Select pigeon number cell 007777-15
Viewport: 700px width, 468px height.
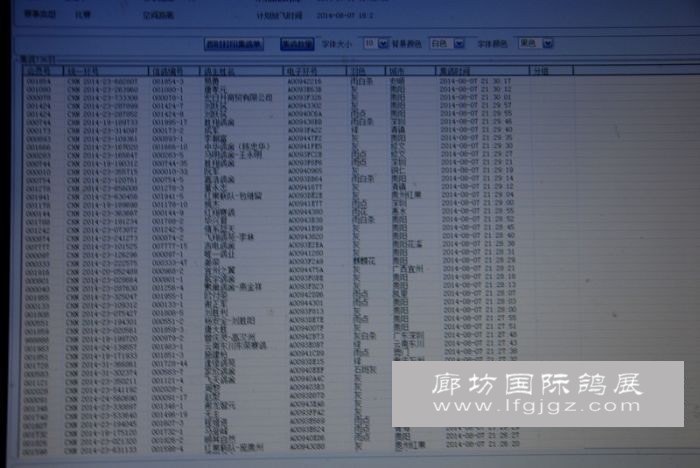[170, 246]
